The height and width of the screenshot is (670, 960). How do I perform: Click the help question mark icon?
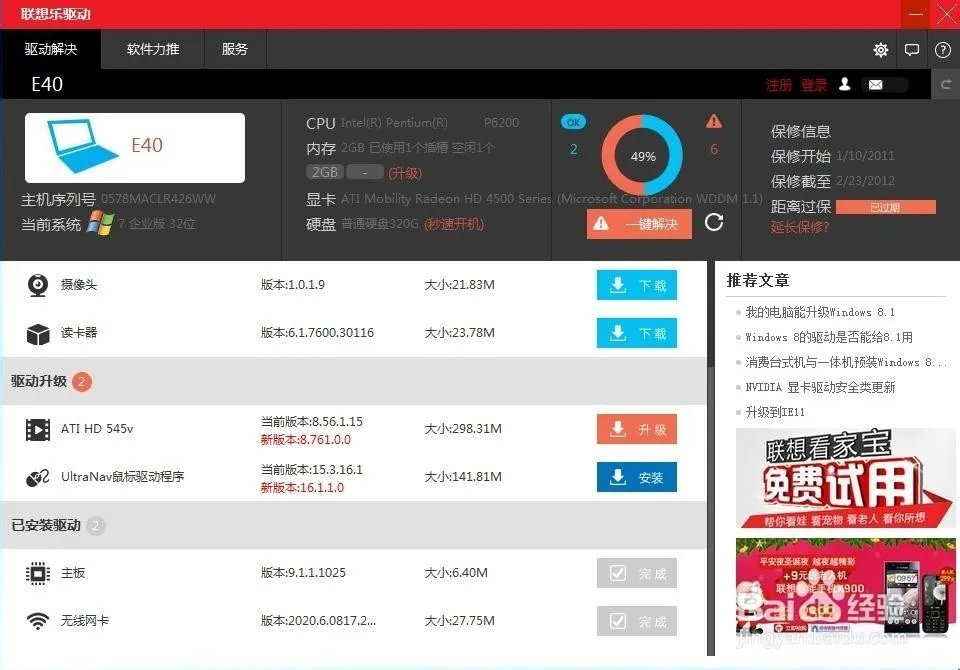click(x=942, y=49)
